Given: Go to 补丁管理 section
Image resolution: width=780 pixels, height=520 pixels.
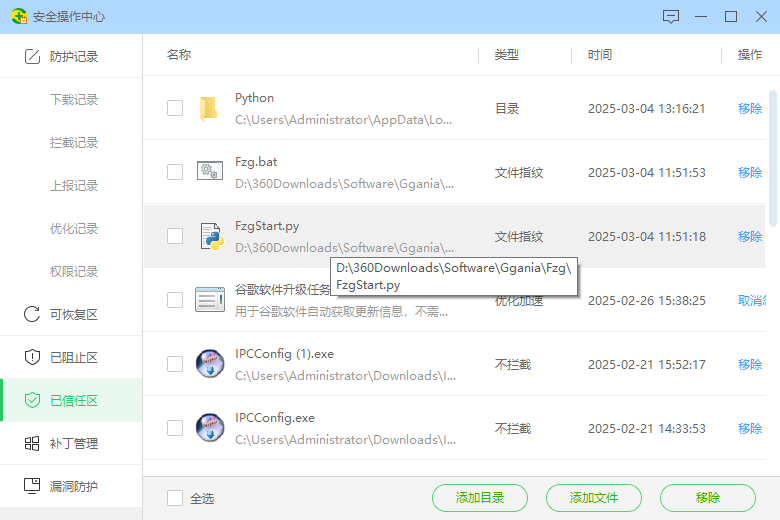Looking at the screenshot, I should (x=71, y=443).
